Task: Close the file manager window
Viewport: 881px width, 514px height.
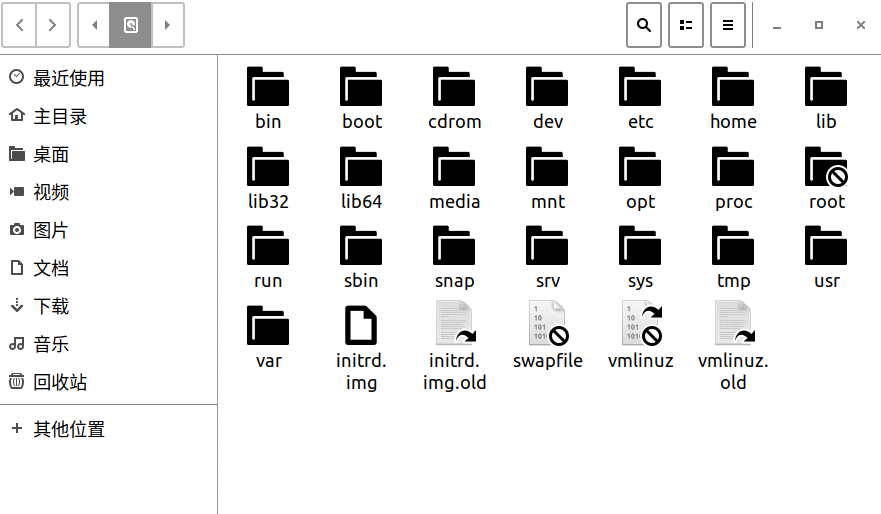Action: (x=861, y=25)
